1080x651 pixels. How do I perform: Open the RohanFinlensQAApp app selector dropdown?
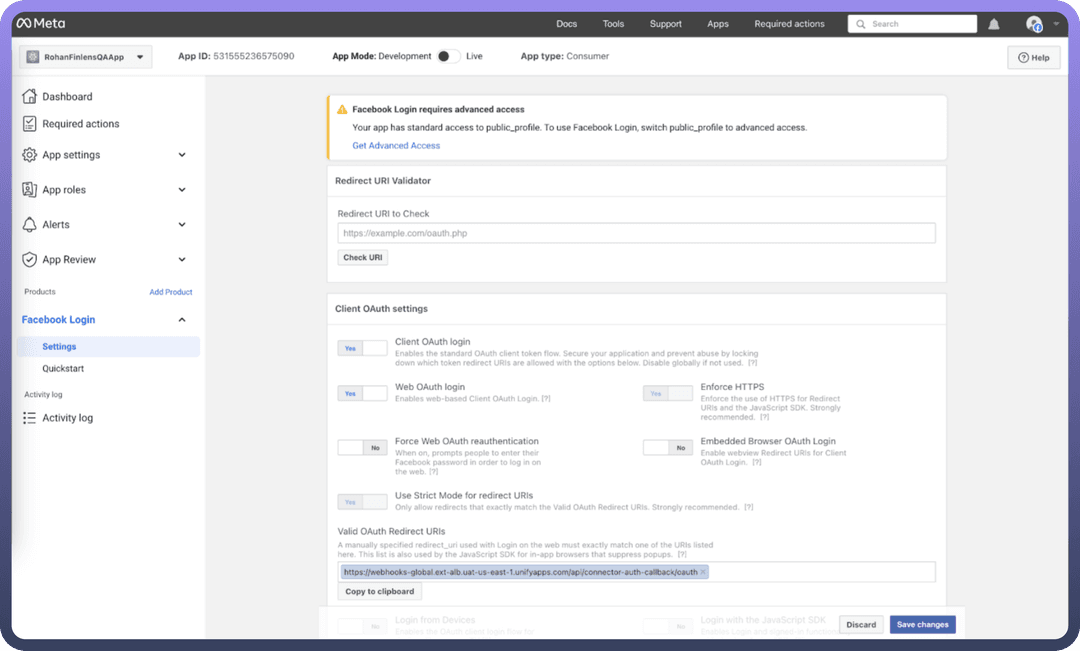86,57
